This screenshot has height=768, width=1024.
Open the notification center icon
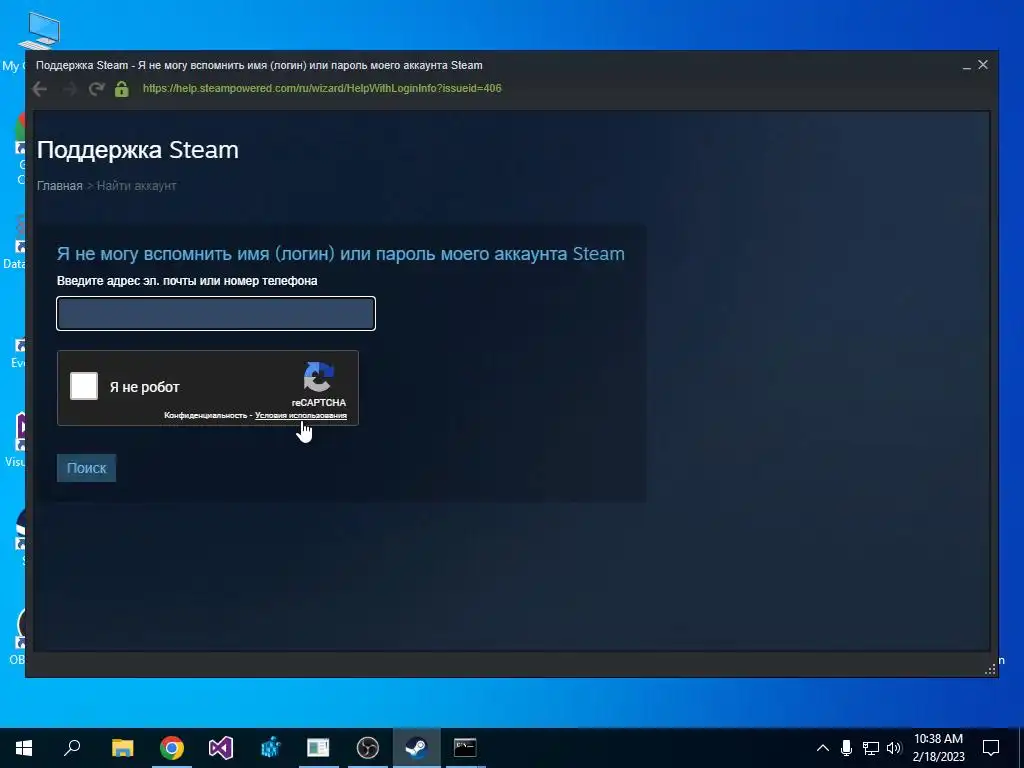coord(991,748)
